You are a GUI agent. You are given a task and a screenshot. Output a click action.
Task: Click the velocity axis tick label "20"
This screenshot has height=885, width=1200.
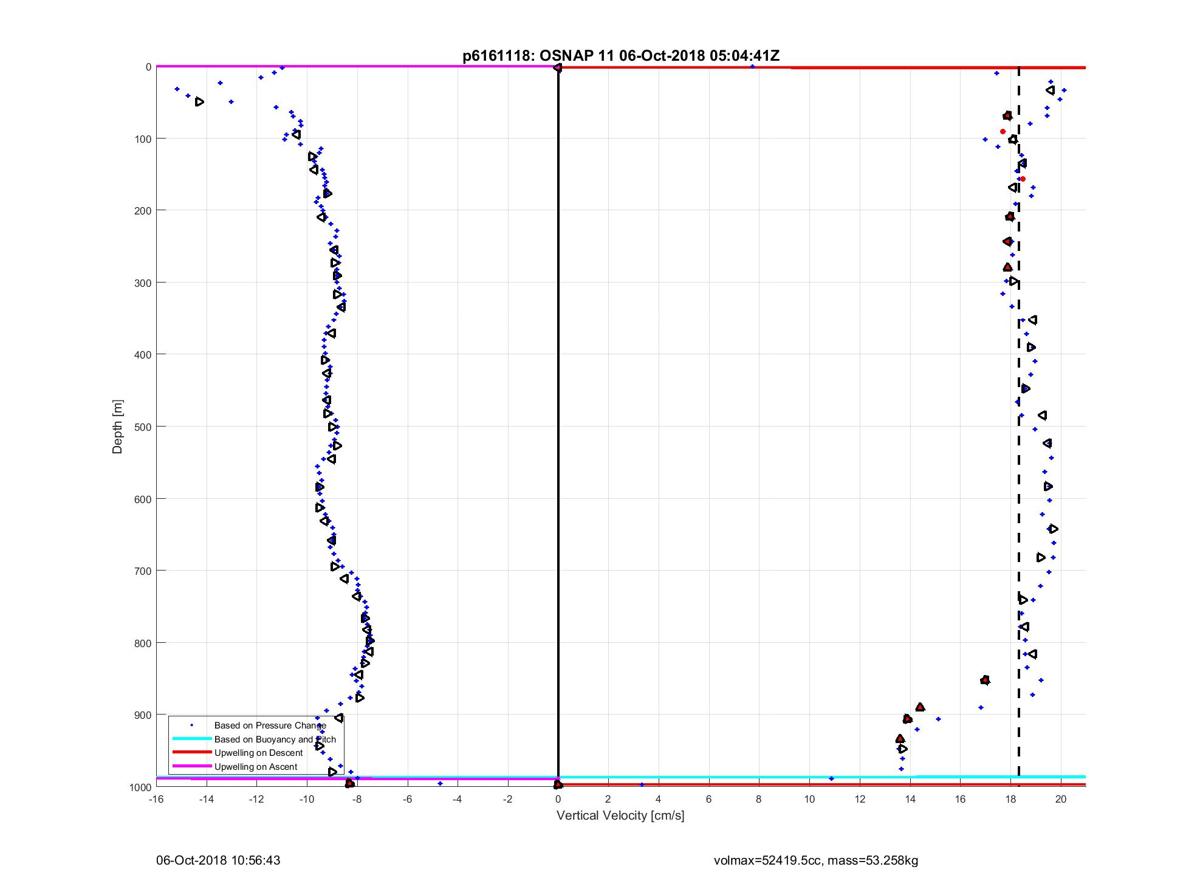click(1061, 799)
